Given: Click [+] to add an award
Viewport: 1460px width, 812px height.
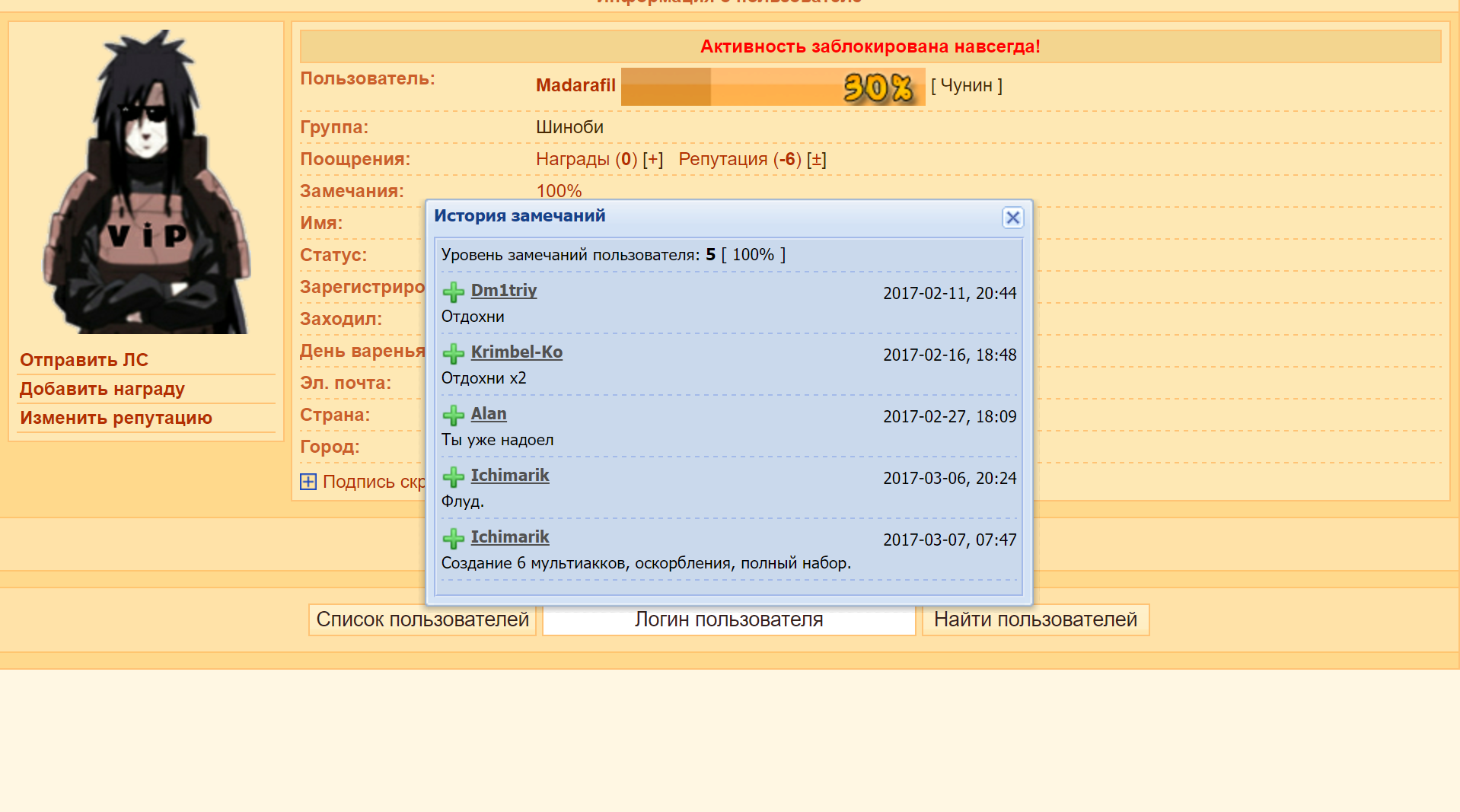Looking at the screenshot, I should tap(653, 159).
